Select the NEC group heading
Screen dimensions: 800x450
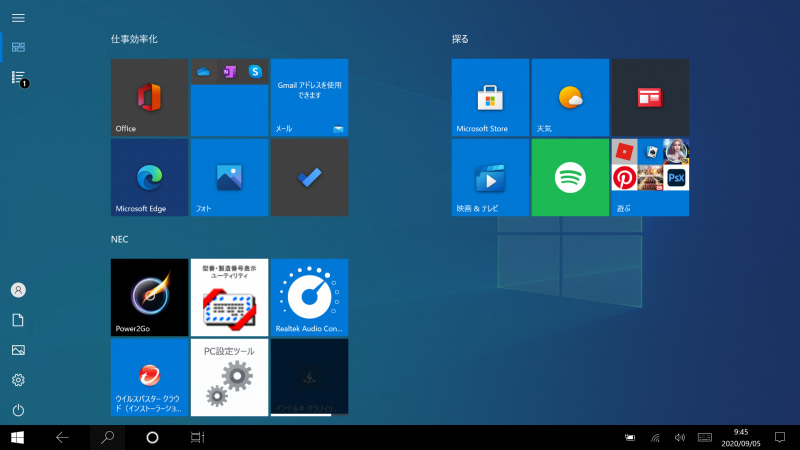pos(119,239)
